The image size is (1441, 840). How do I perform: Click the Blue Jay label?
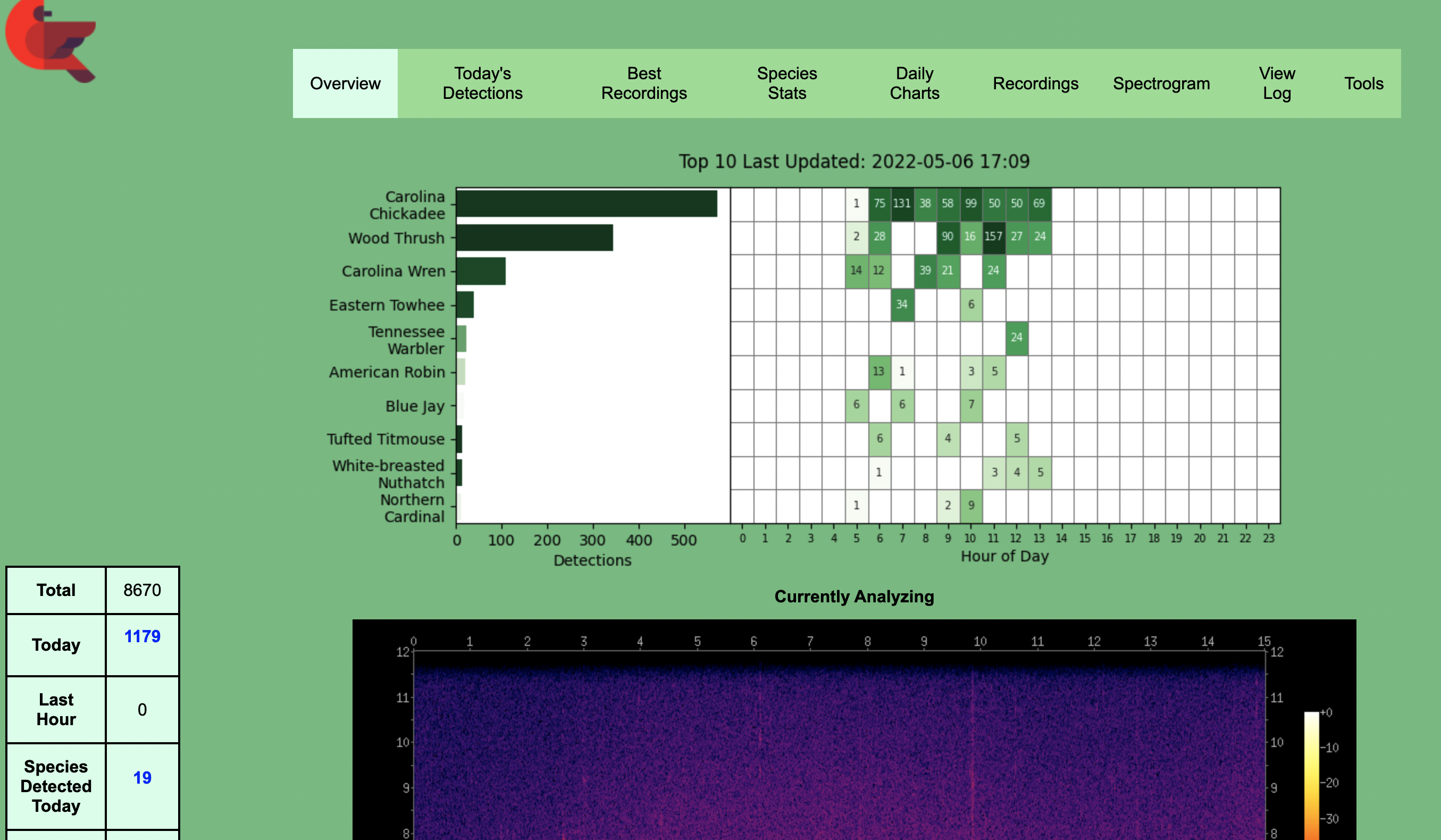415,406
